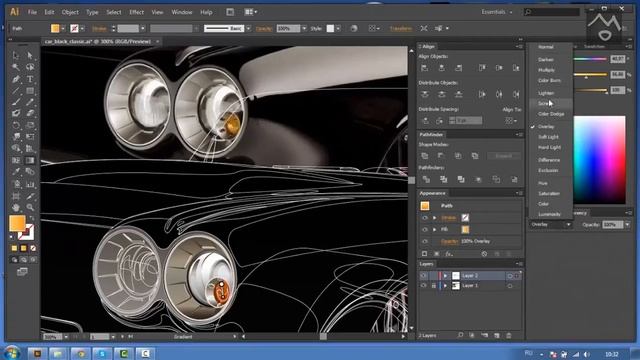
Task: Hide the Opacity attribute in Appearance
Action: tap(424, 242)
